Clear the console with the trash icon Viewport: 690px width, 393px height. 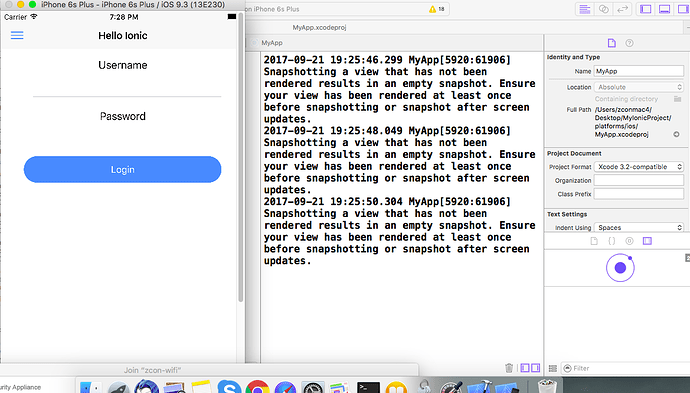point(509,368)
